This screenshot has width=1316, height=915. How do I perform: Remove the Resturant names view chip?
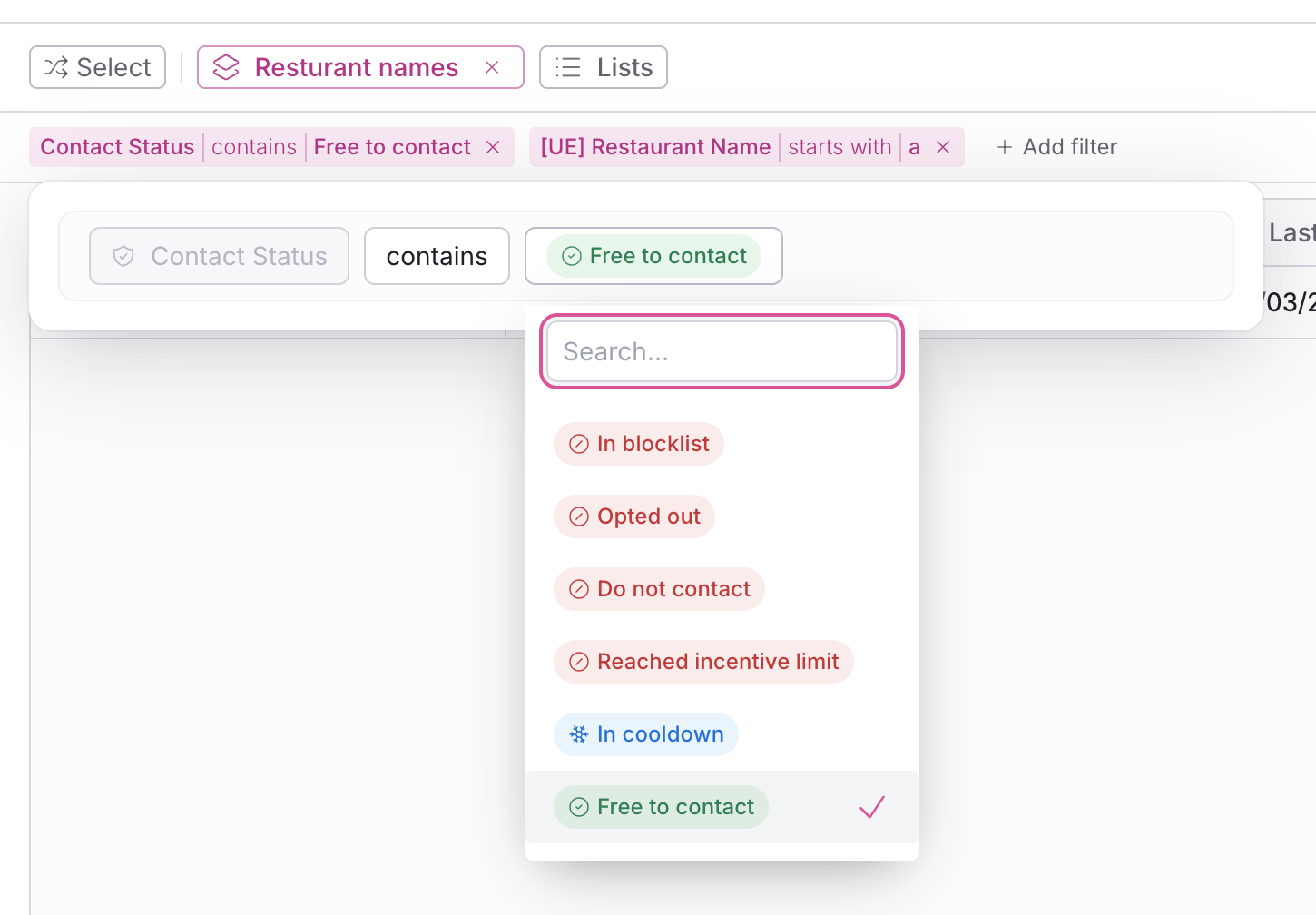[x=492, y=67]
